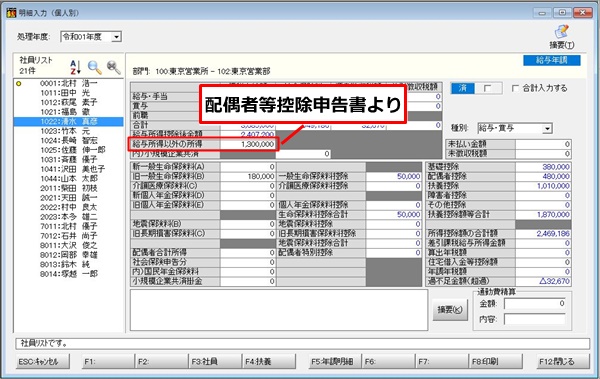
Task: Click the A-Z sort icon in employee list
Action: [x=75, y=67]
